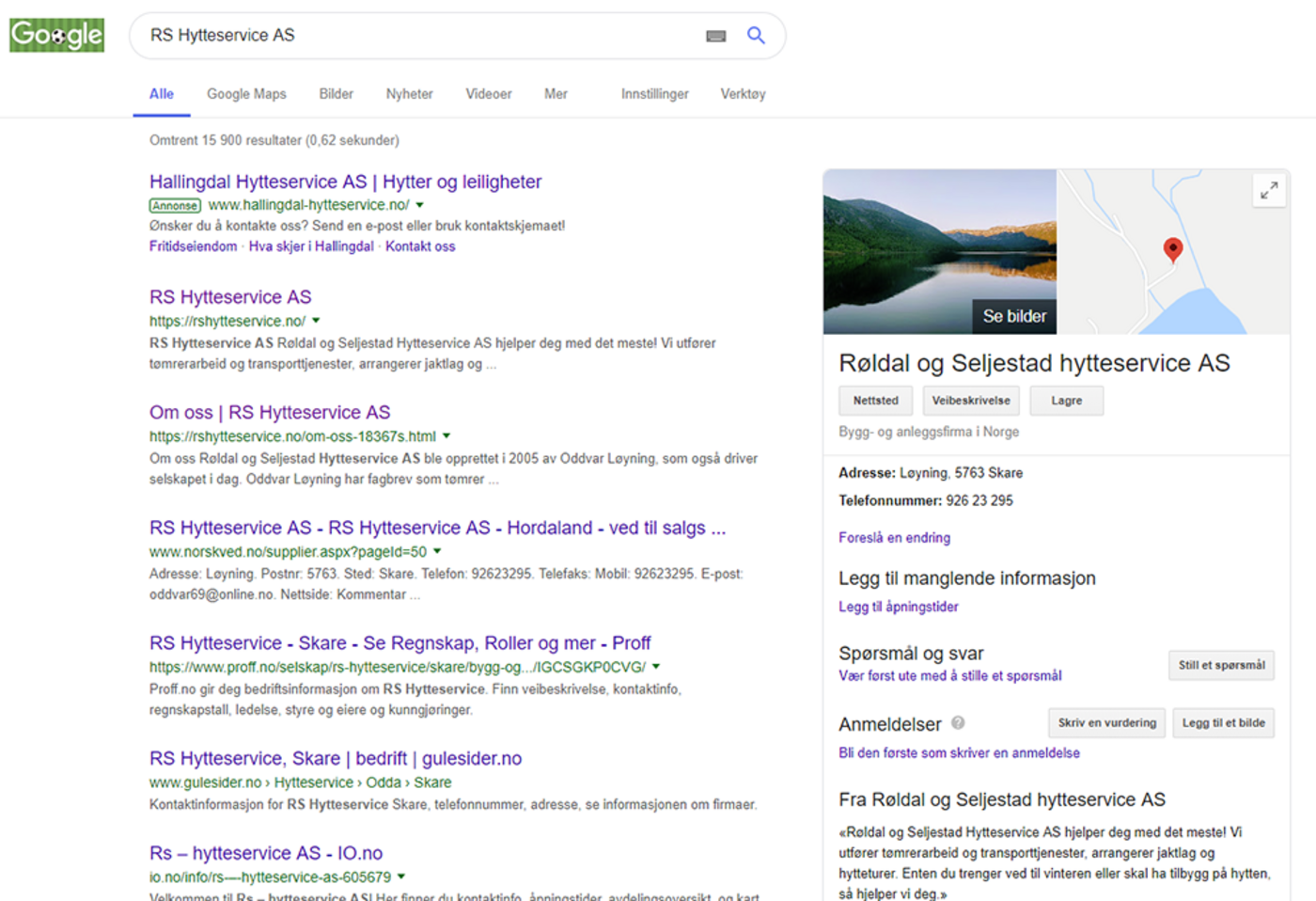
Task: Expand the map with arrows icon
Action: coord(1269,190)
